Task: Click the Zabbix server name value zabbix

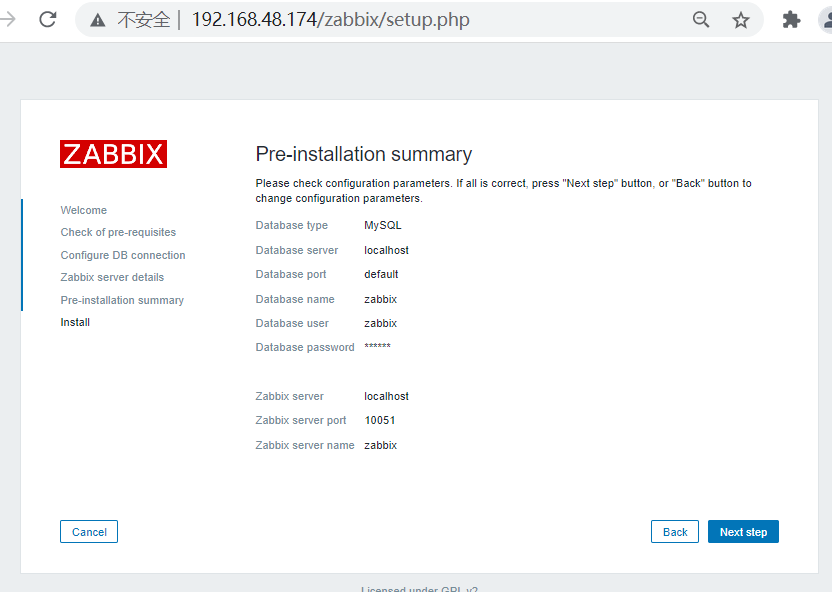Action: point(380,445)
